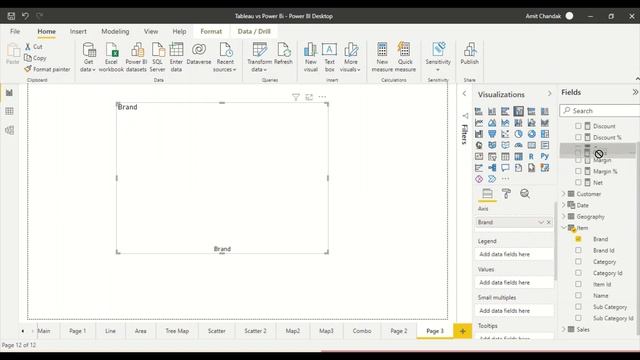Check the Discount field checkbox
640x360 pixels.
click(578, 126)
